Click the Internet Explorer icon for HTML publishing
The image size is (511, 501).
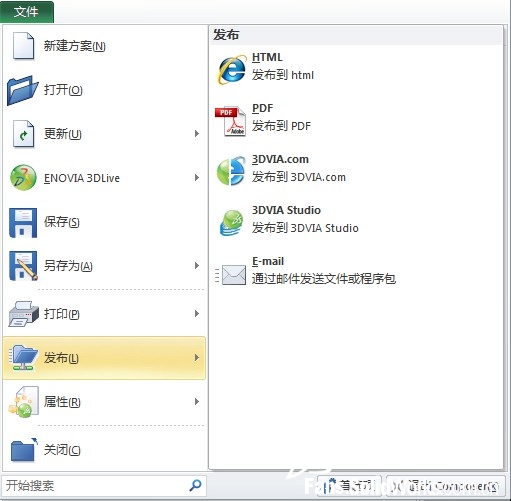[x=232, y=69]
